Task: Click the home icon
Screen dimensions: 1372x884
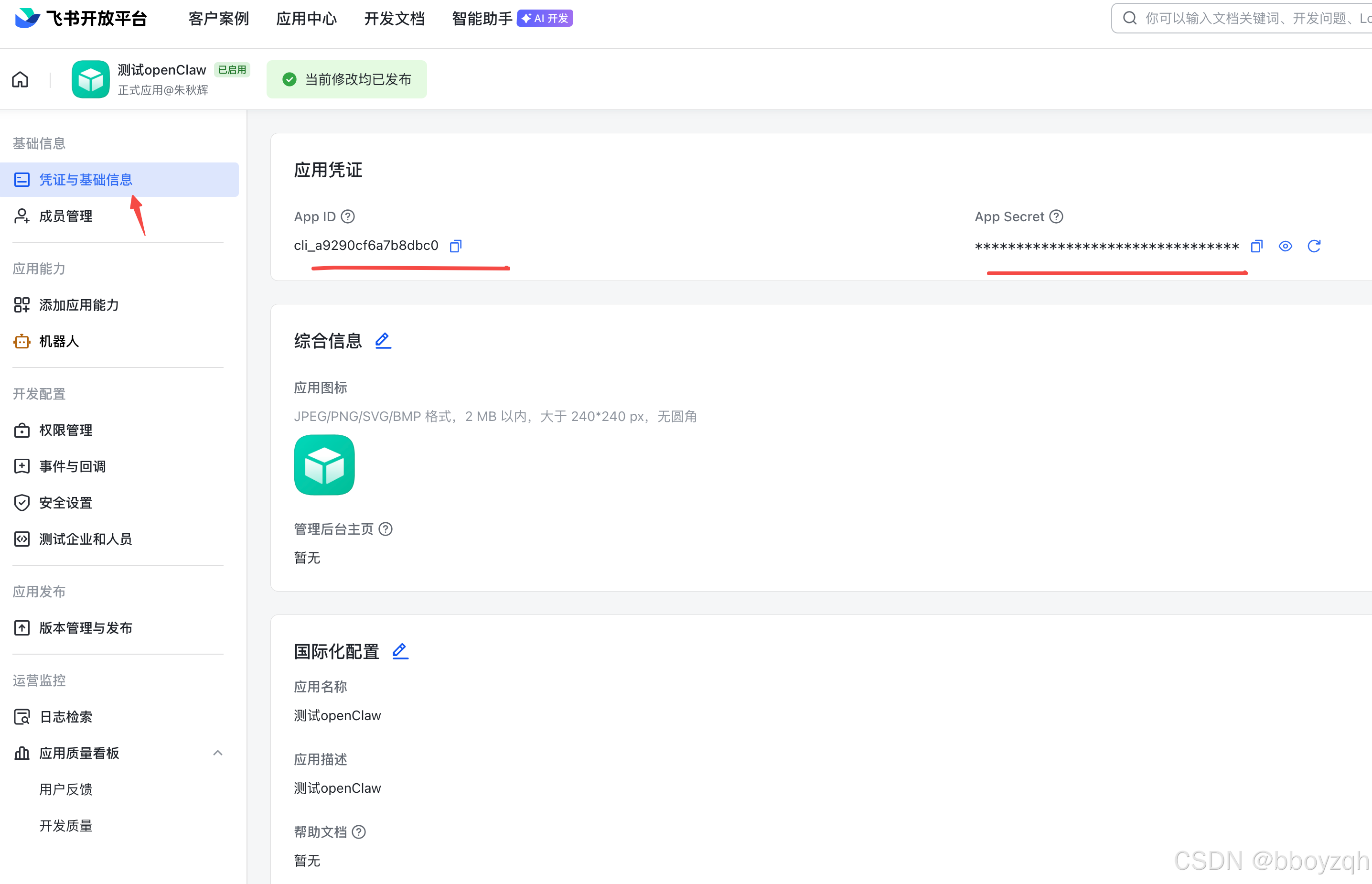Action: [x=20, y=79]
